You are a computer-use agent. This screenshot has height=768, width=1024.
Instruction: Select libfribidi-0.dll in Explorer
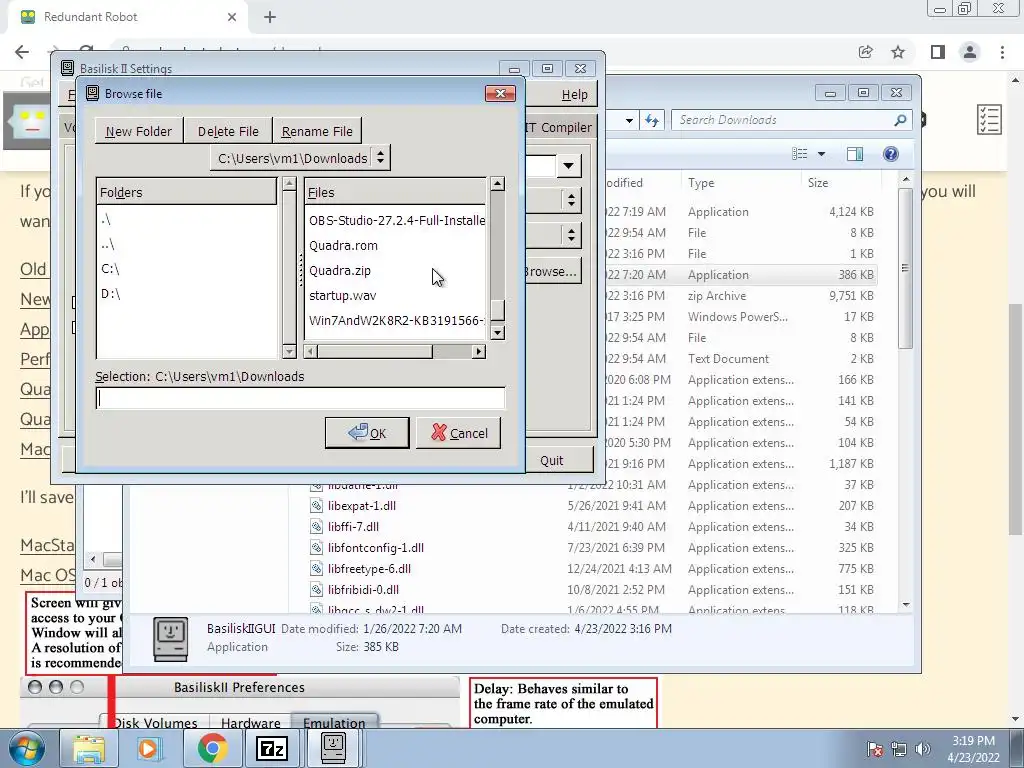[363, 589]
